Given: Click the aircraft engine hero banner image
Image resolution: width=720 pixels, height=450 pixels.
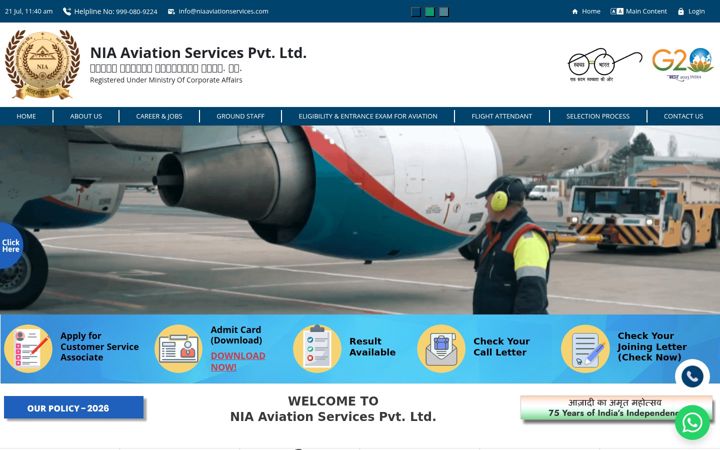Looking at the screenshot, I should tap(360, 220).
